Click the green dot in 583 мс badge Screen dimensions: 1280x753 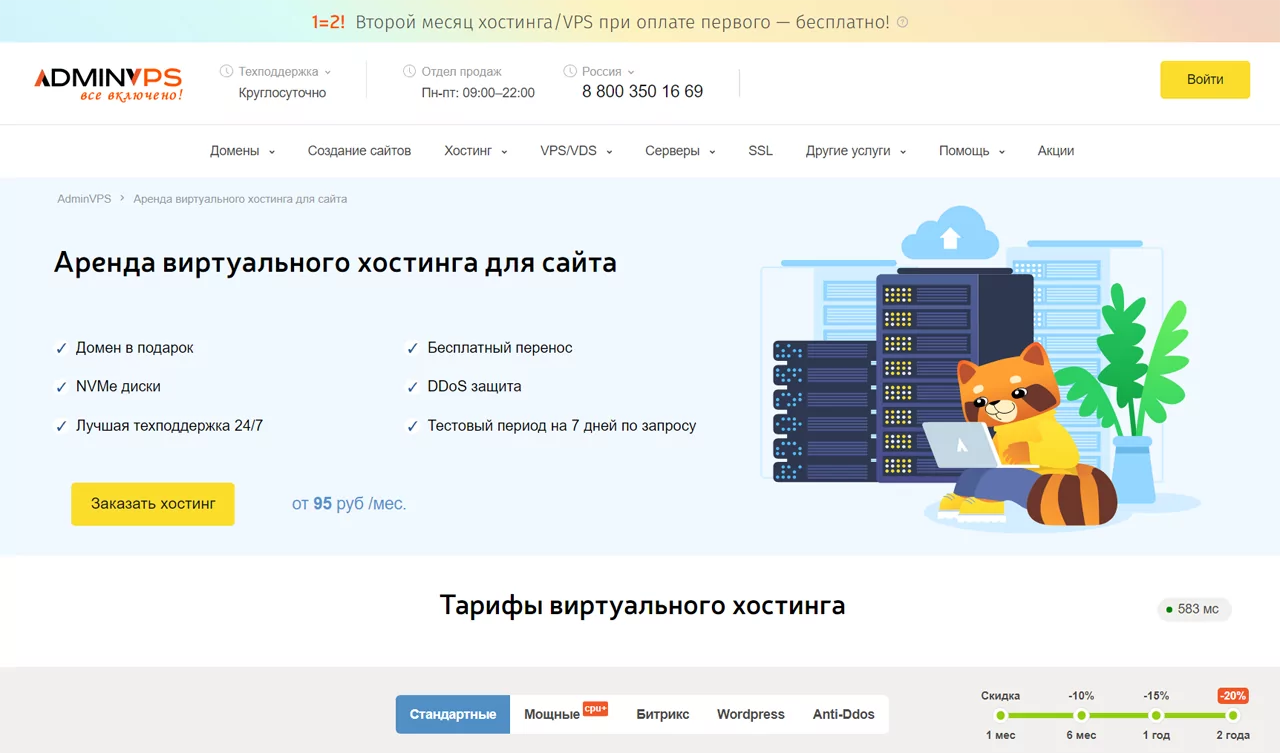(1169, 609)
